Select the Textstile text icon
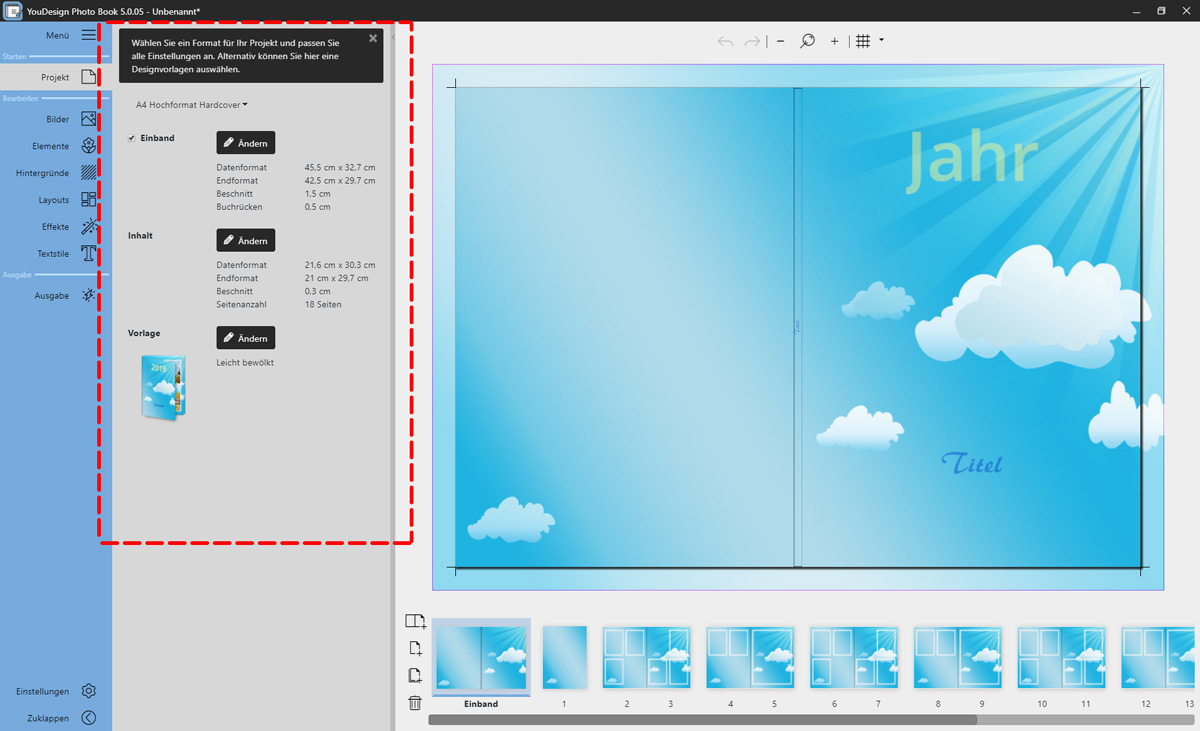This screenshot has height=731, width=1200. [89, 254]
